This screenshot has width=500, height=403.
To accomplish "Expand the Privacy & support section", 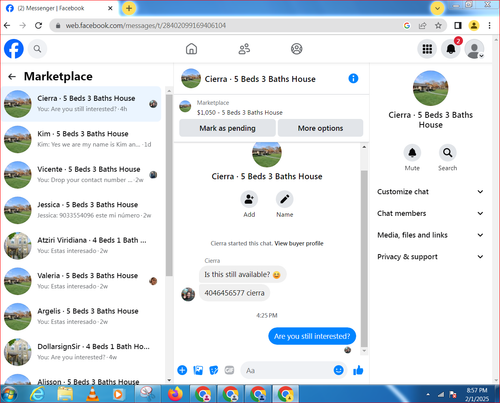I will pos(430,257).
